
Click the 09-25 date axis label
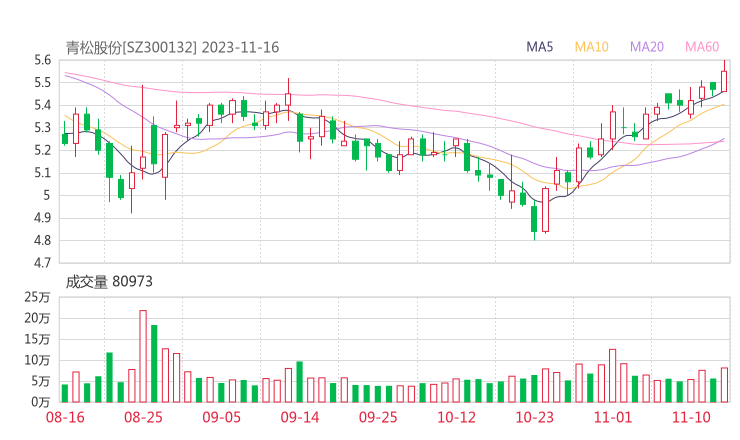click(378, 417)
